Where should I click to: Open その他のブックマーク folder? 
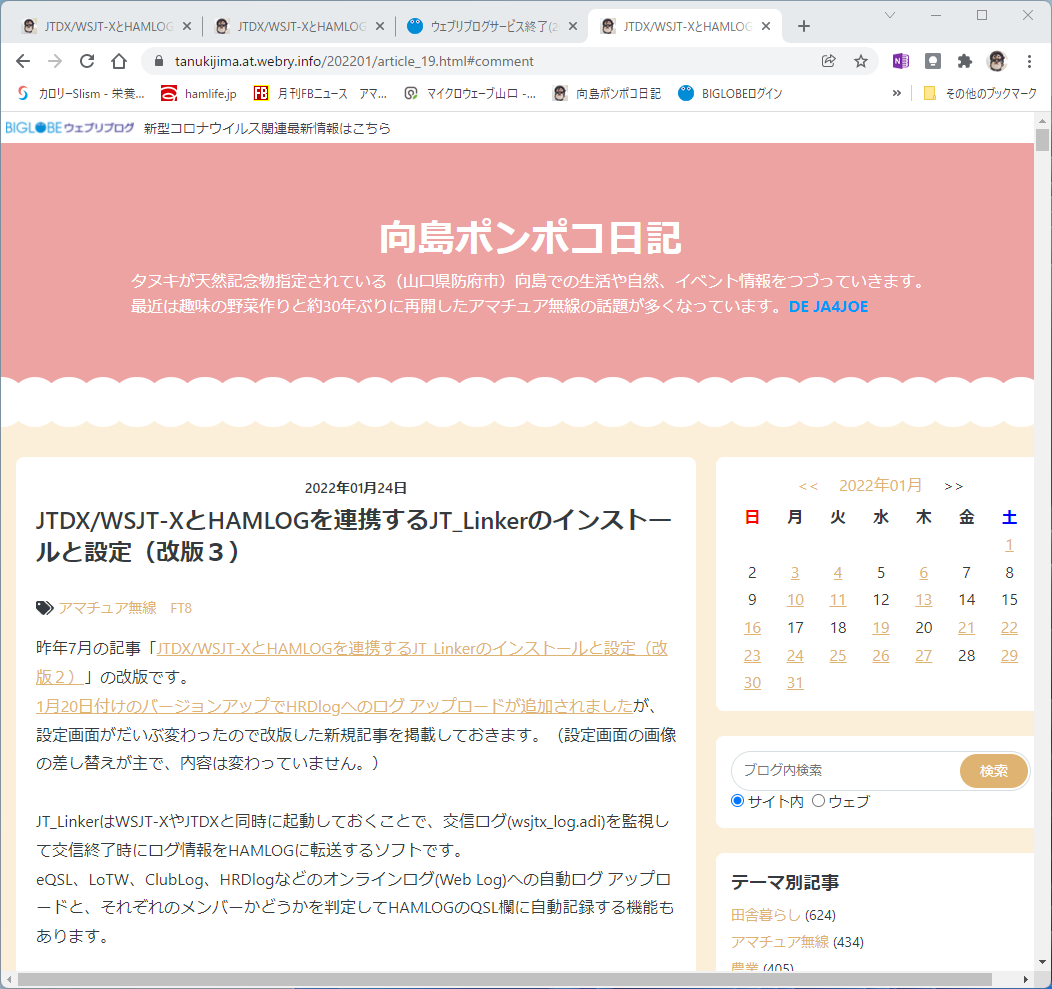tap(980, 93)
